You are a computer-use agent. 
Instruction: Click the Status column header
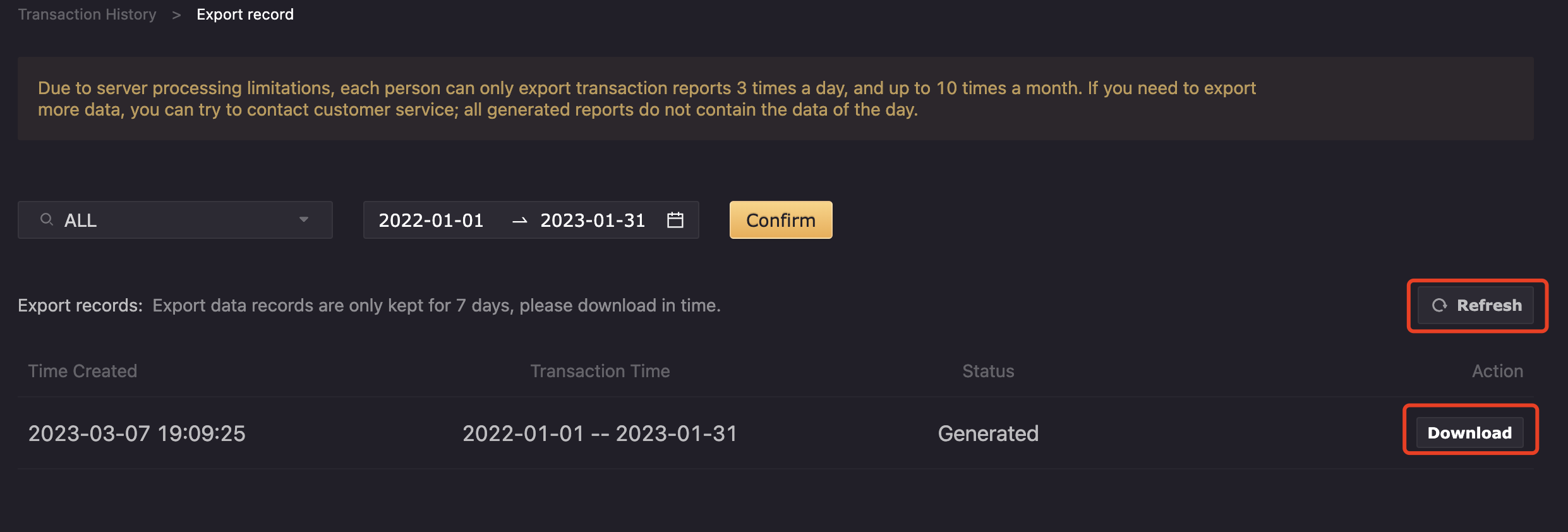point(988,371)
